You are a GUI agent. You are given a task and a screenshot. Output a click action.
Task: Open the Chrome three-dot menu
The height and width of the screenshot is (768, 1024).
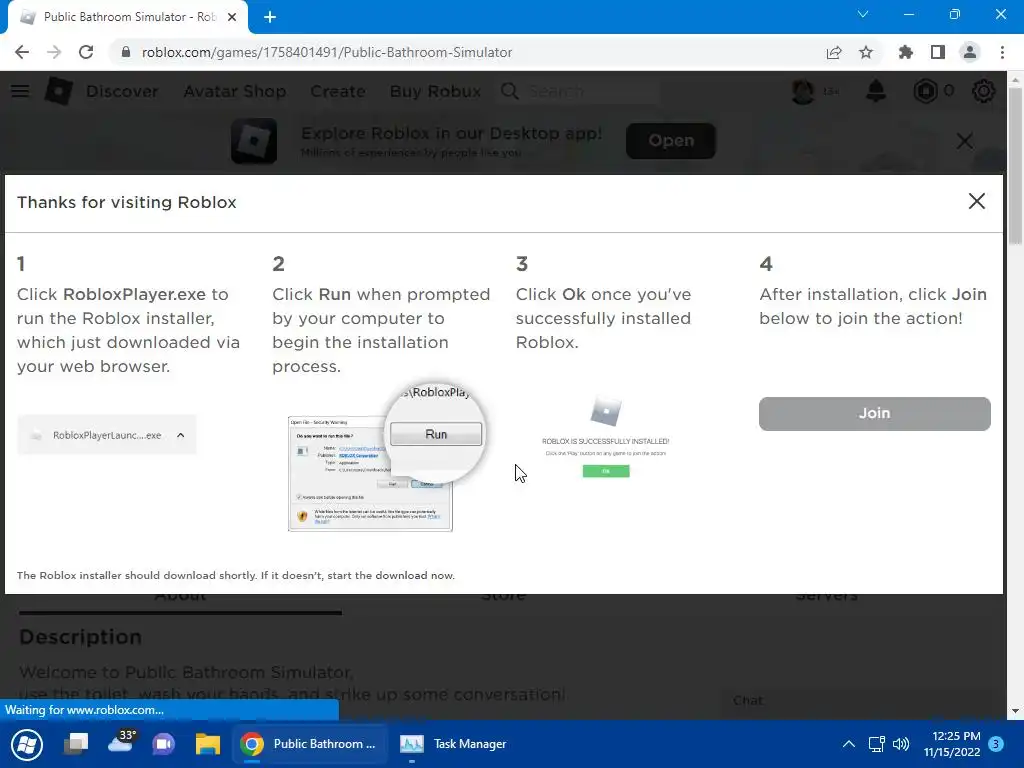(1002, 52)
